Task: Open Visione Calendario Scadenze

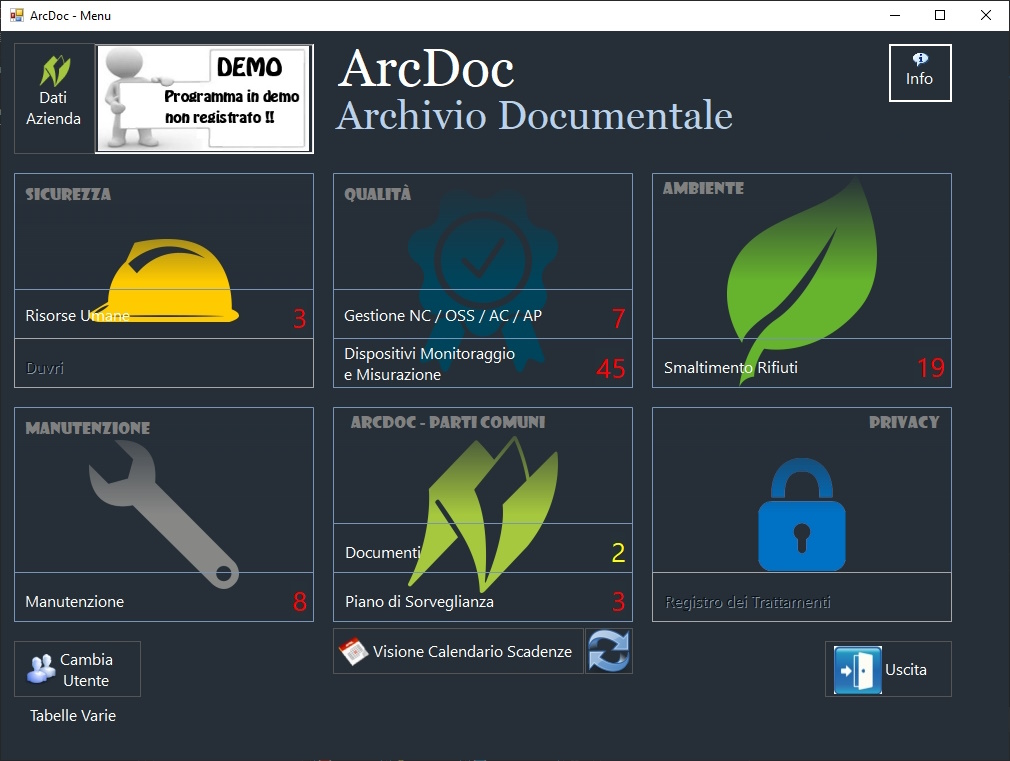Action: pos(459,651)
